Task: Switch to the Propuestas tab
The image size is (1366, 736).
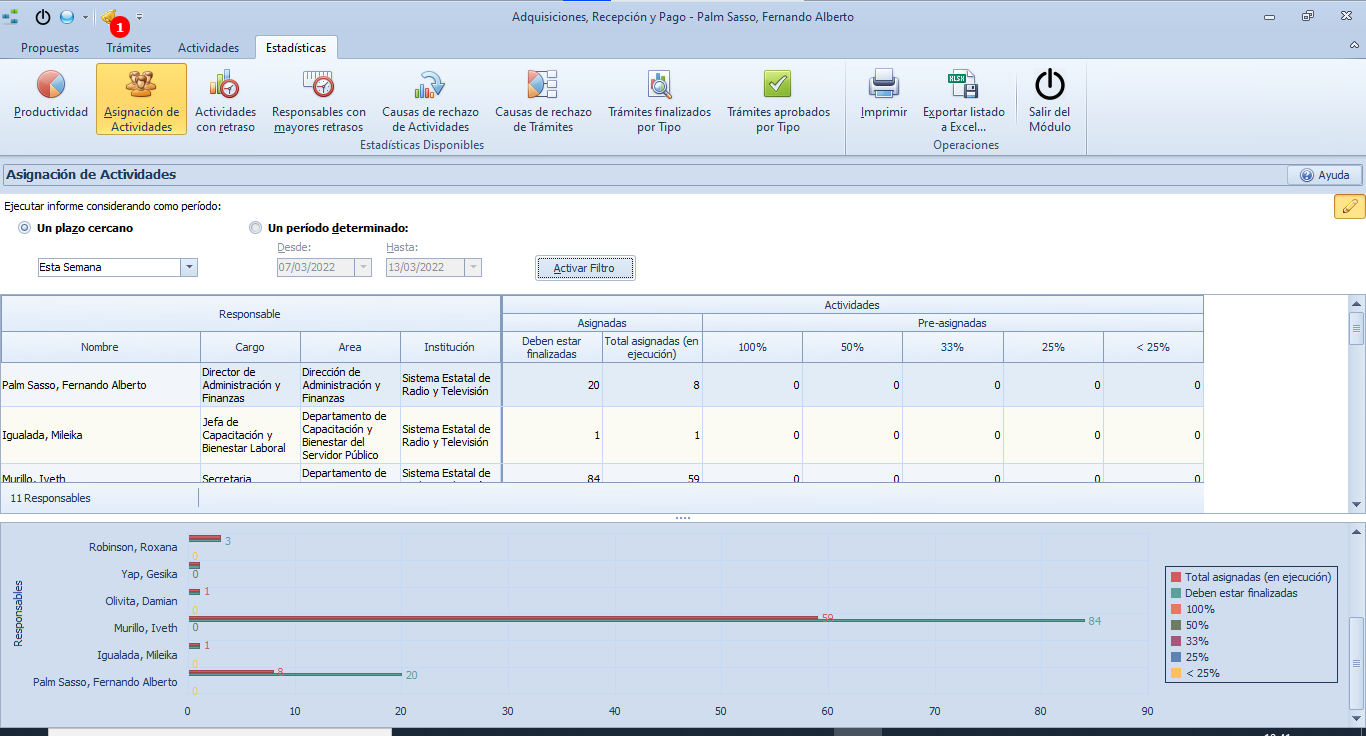Action: point(50,47)
